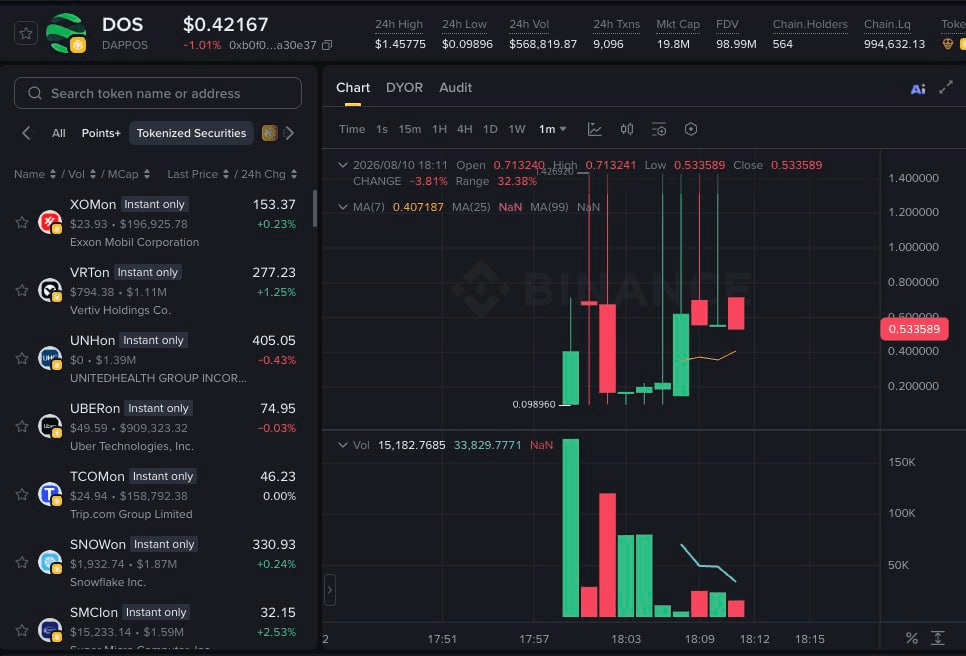Viewport: 966px width, 656px height.
Task: Click the Chain.Holders stat label
Action: [x=810, y=25]
